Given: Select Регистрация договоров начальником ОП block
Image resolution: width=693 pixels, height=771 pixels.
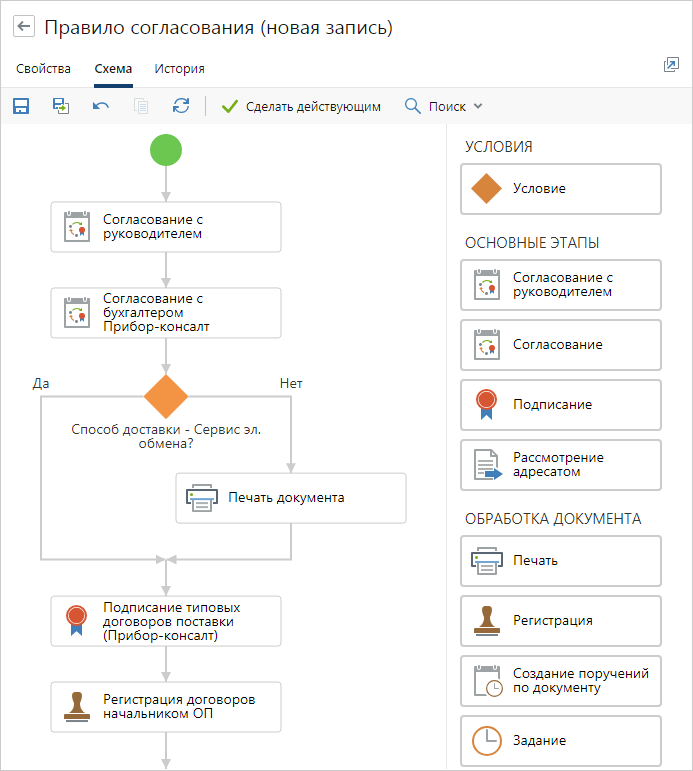Looking at the screenshot, I should [166, 706].
